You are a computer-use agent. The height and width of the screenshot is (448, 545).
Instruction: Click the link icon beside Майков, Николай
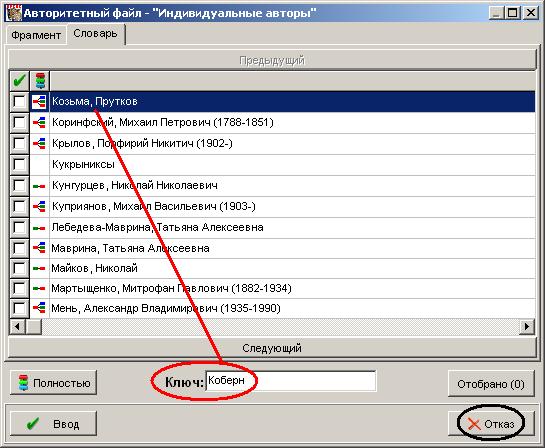tap(39, 268)
